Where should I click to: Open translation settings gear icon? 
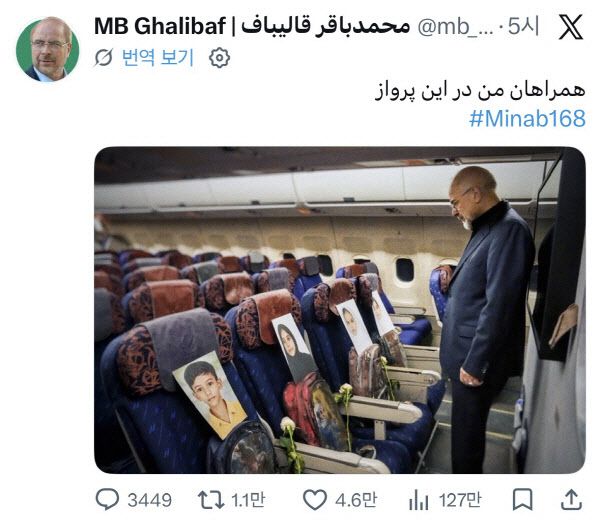tap(219, 58)
